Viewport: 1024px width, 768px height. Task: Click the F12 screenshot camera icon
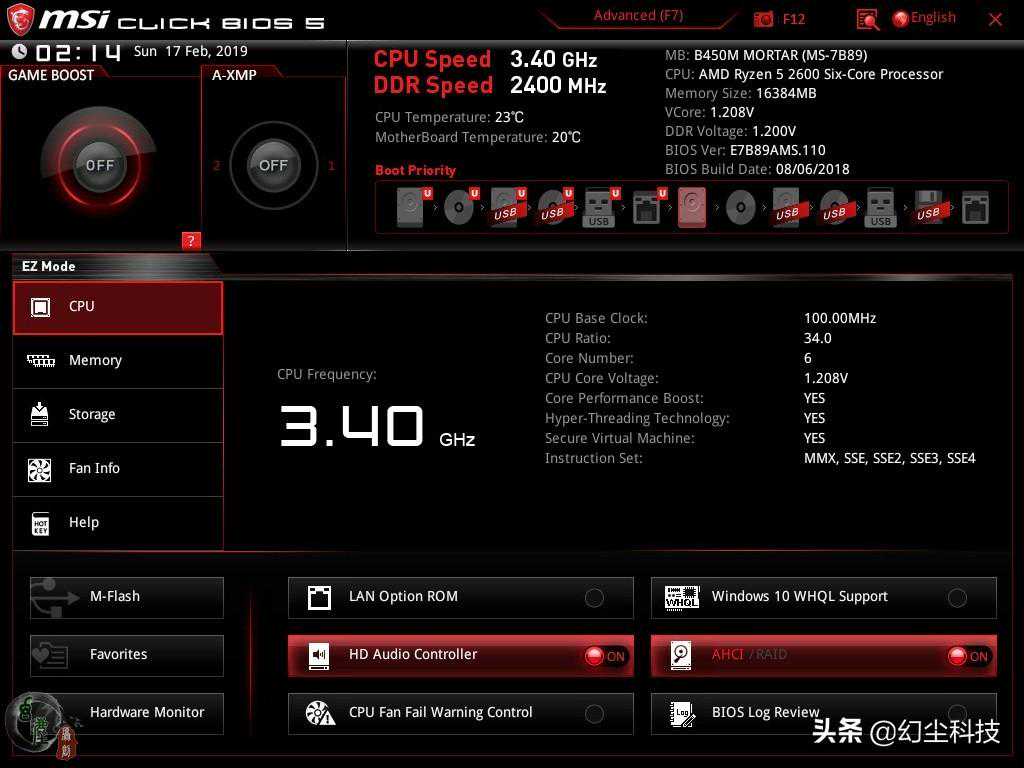coord(764,19)
